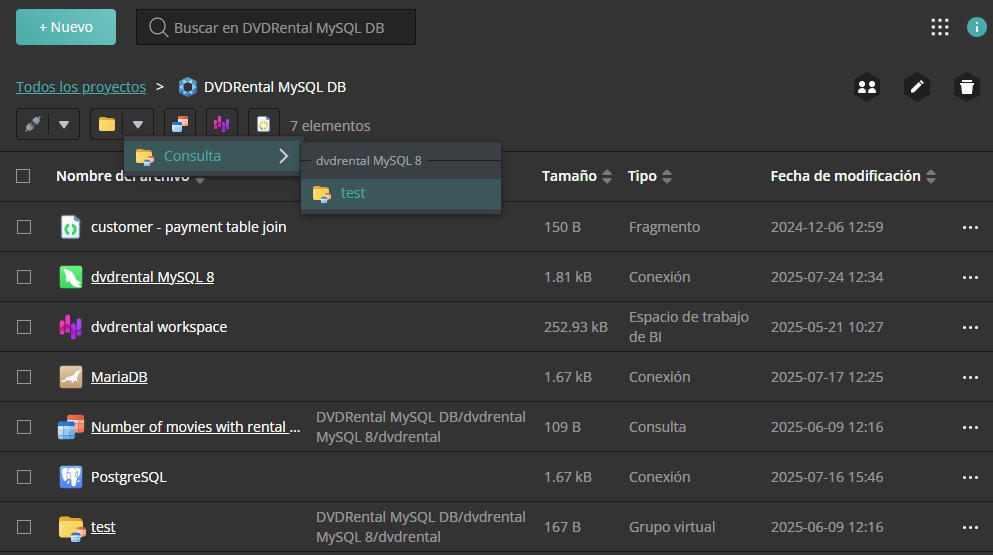The image size is (993, 555).
Task: Click the pencil edit project icon
Action: (x=916, y=87)
